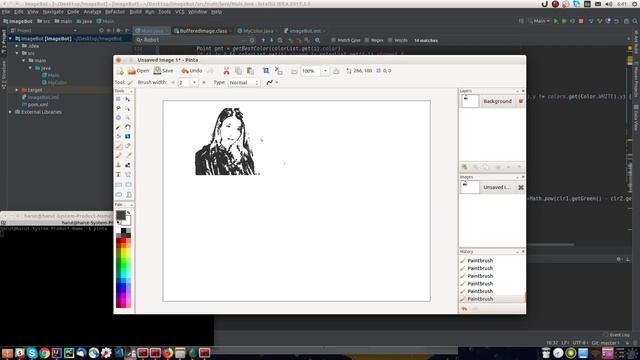Pick the Ellipse Select tool
The width and height of the screenshot is (640, 360).
(x=118, y=118)
